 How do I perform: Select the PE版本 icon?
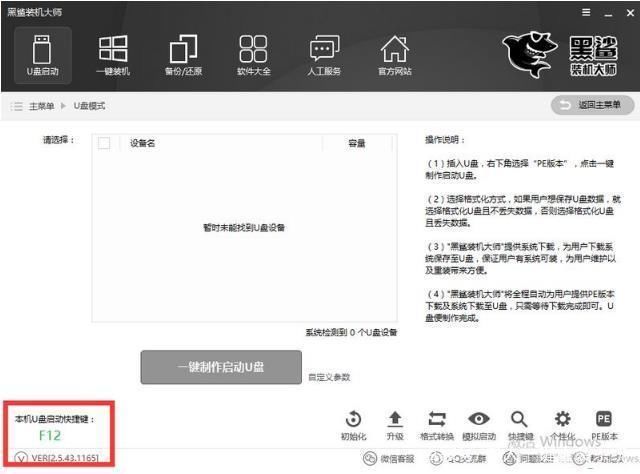tap(604, 426)
